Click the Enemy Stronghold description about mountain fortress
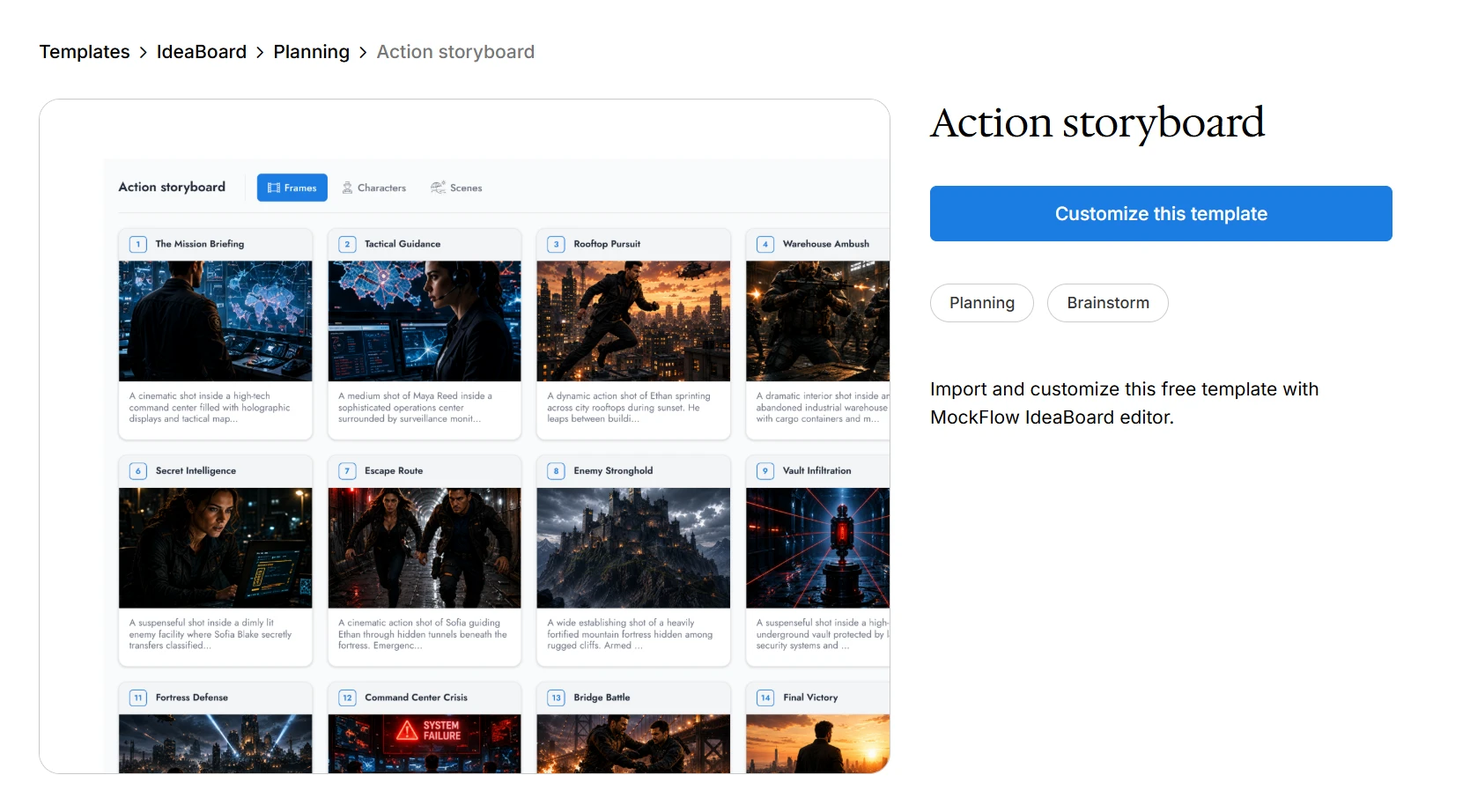This screenshot has height=812, width=1470. click(x=630, y=634)
